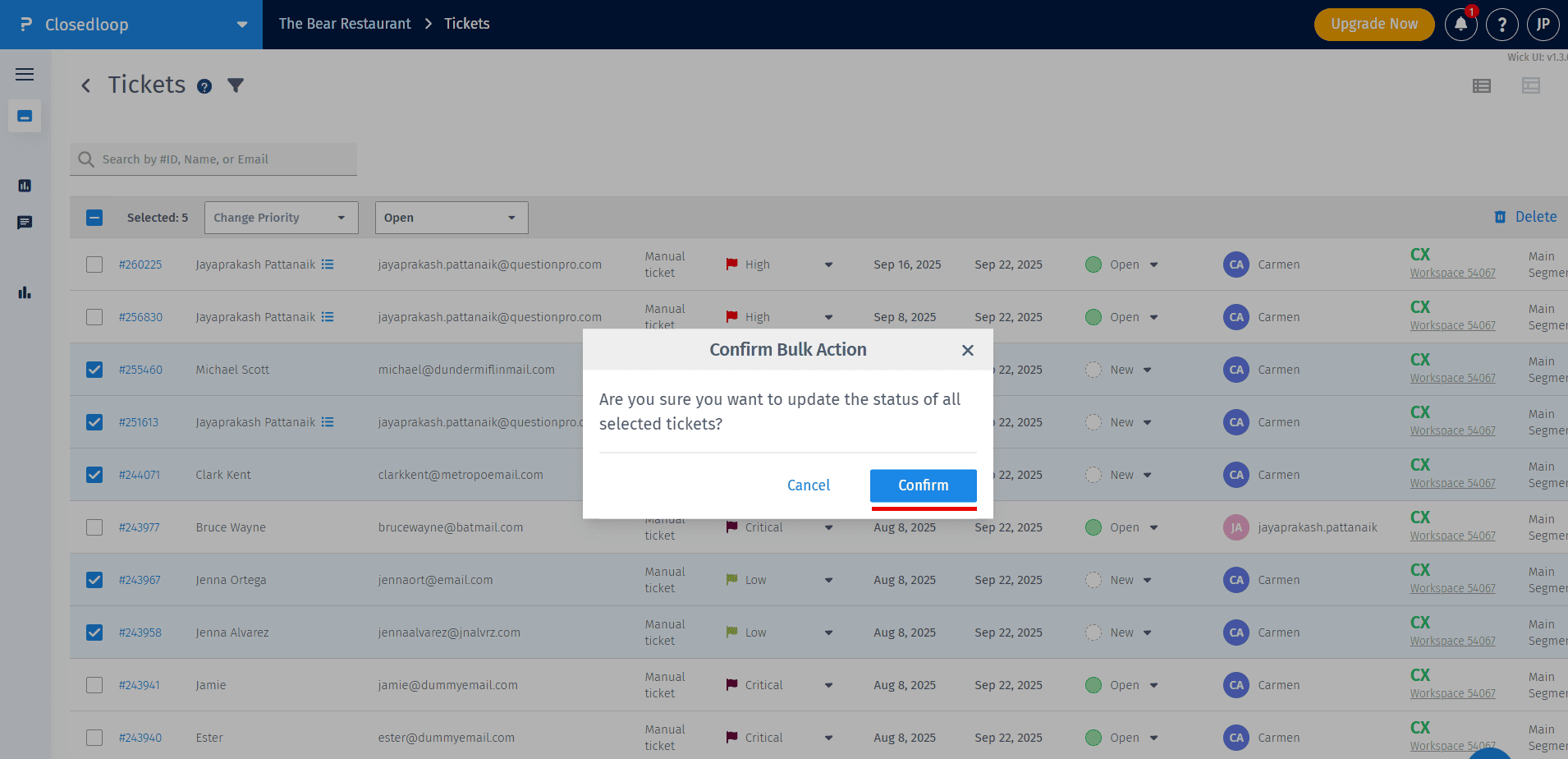
Task: Confirm the bulk status update
Action: (923, 485)
